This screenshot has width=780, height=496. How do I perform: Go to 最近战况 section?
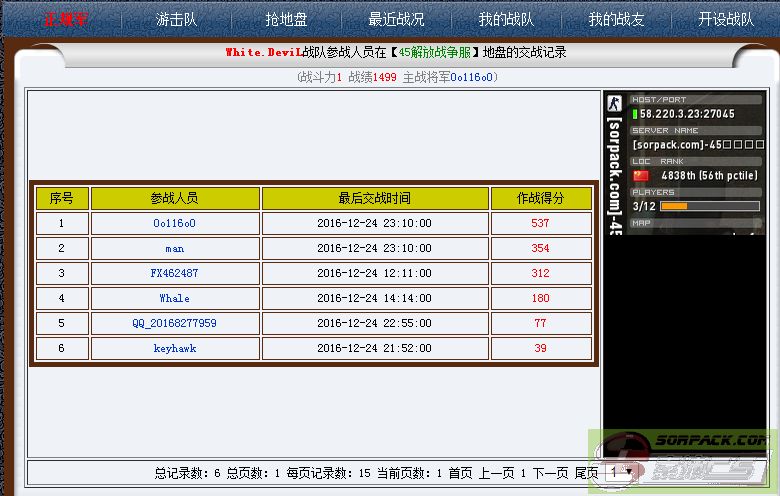[x=396, y=19]
